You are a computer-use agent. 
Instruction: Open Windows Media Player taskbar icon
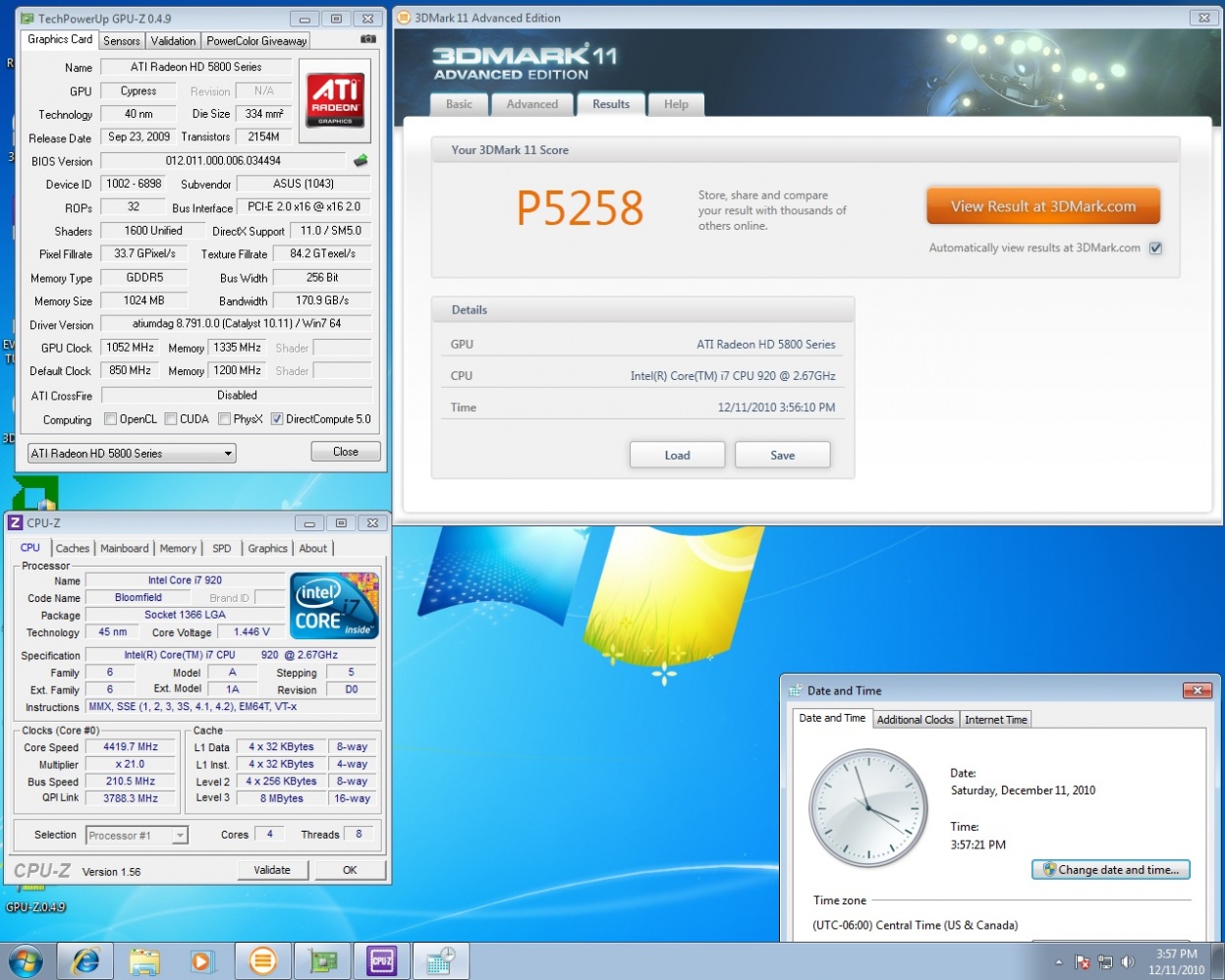pyautogui.click(x=202, y=960)
